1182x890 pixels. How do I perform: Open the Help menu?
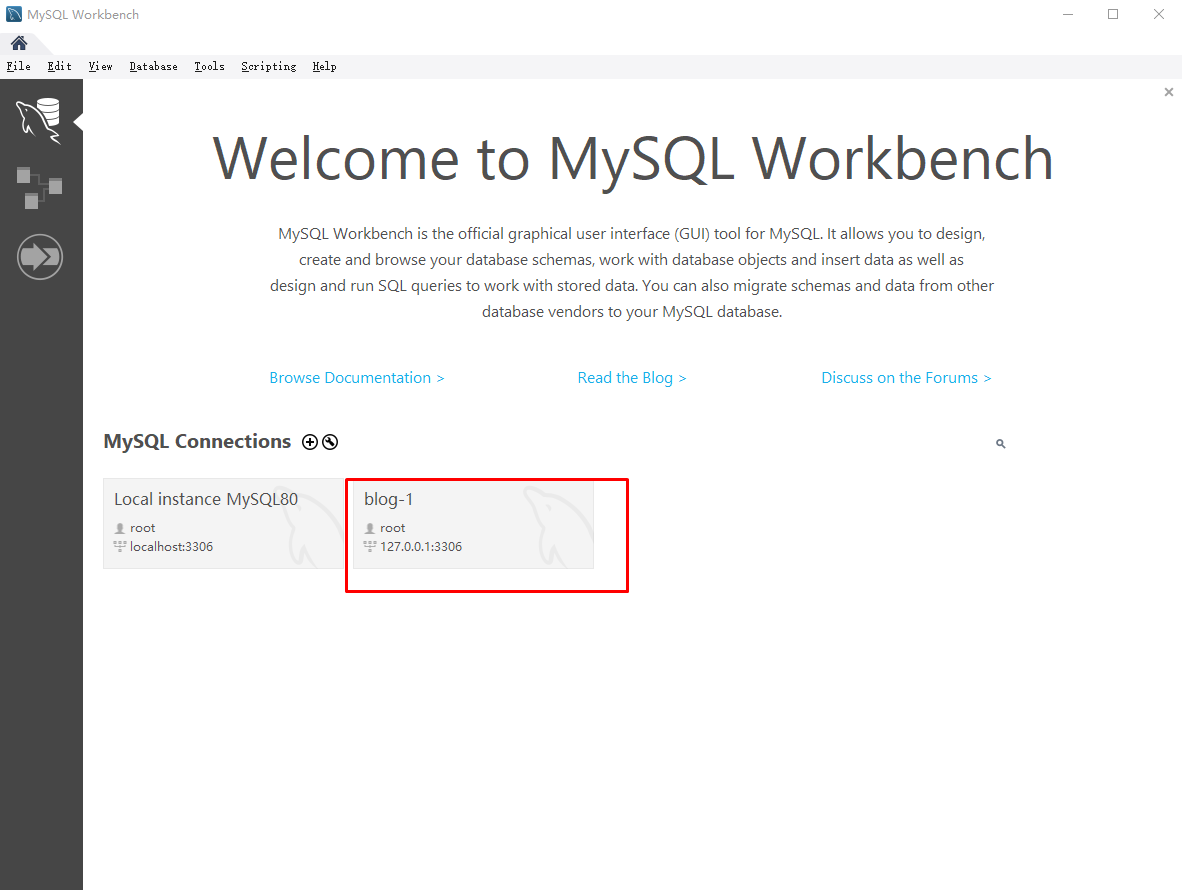pyautogui.click(x=325, y=66)
